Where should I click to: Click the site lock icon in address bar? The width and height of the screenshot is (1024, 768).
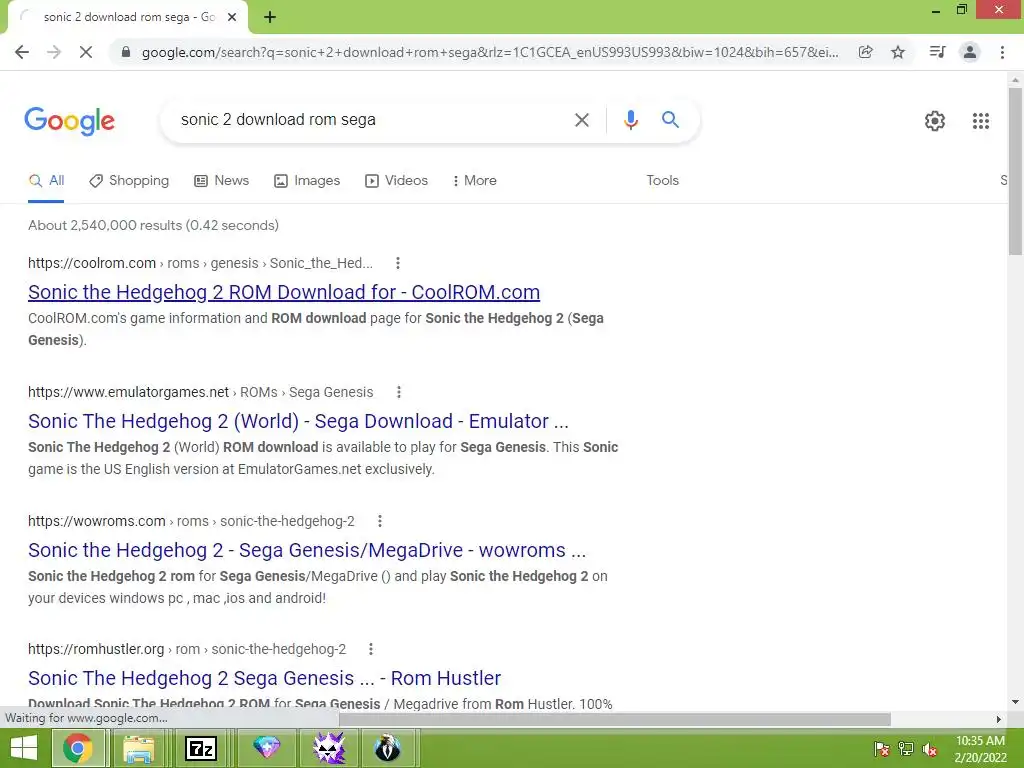click(126, 52)
